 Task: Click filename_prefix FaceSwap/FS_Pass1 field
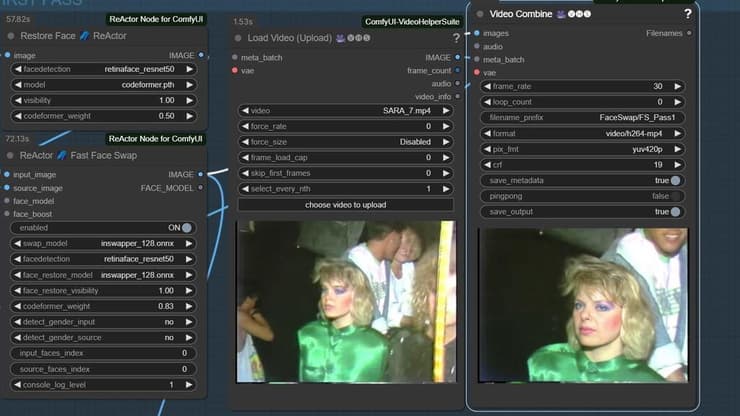click(x=582, y=118)
